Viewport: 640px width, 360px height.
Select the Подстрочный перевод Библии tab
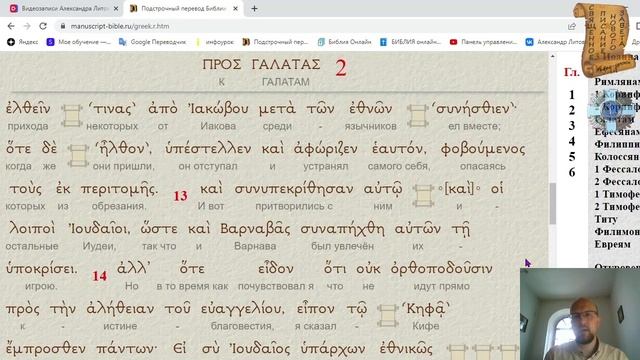[x=184, y=8]
